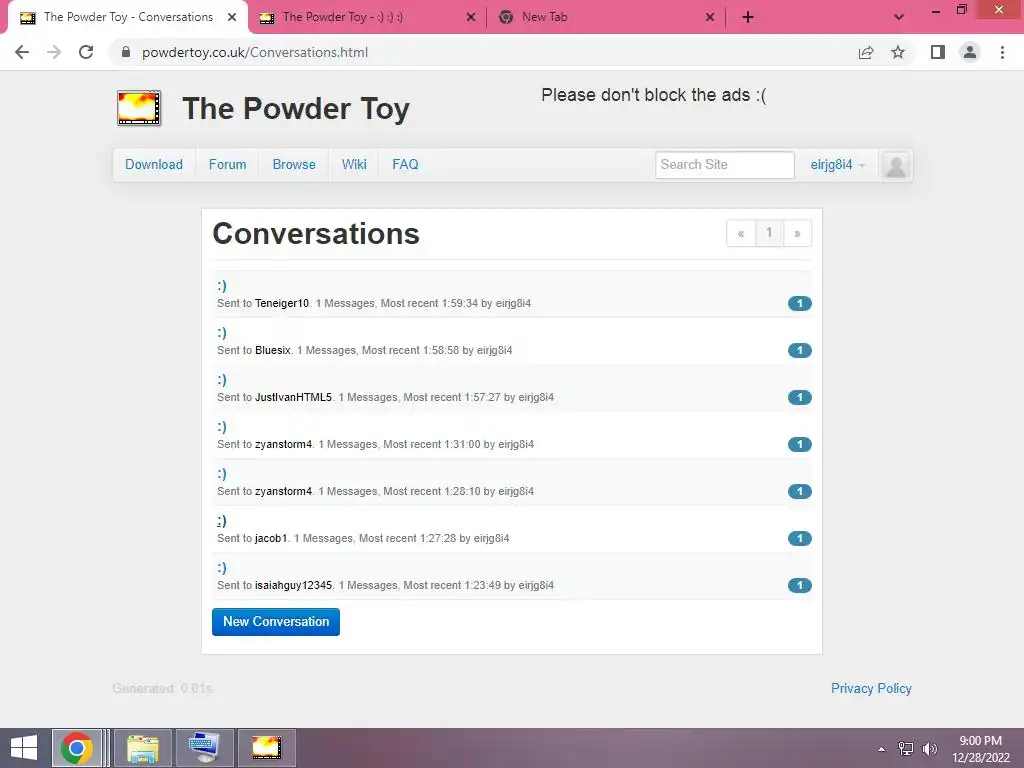Open the :) conversation at 1:28:10
1024x768 pixels.
222,474
